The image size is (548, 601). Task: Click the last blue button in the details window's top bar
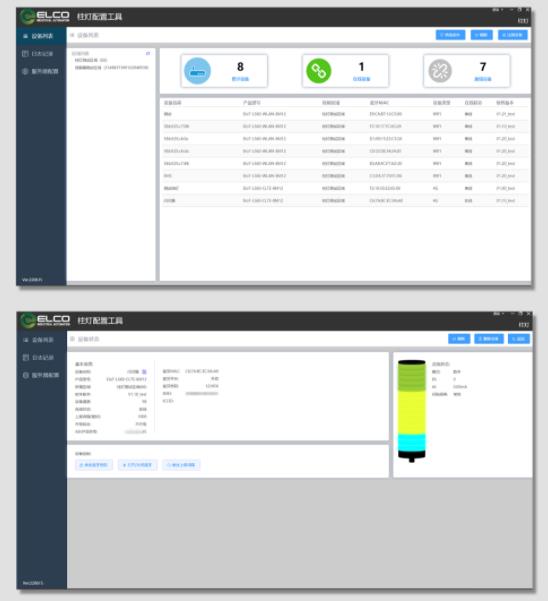click(x=518, y=339)
